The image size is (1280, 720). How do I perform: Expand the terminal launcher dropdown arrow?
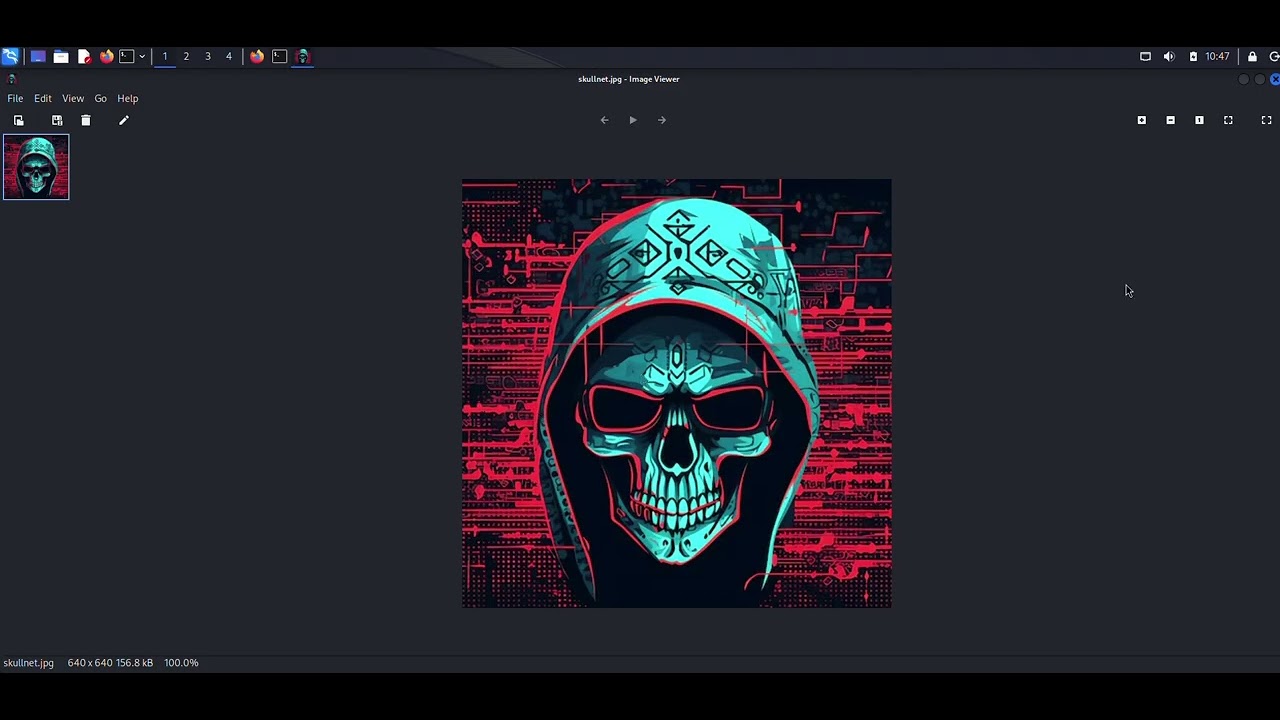pos(142,56)
